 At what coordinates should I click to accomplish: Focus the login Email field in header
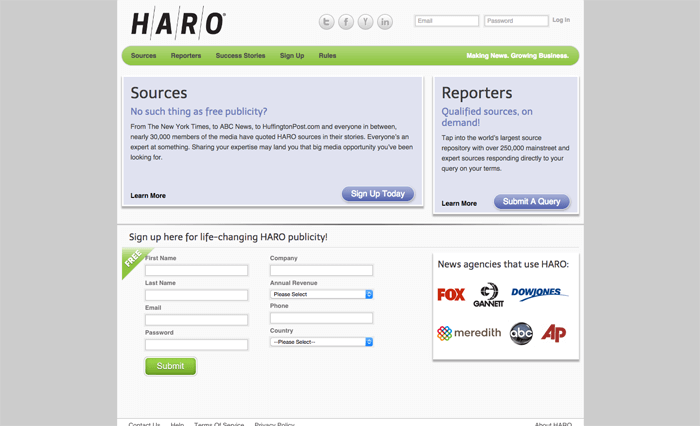click(446, 21)
